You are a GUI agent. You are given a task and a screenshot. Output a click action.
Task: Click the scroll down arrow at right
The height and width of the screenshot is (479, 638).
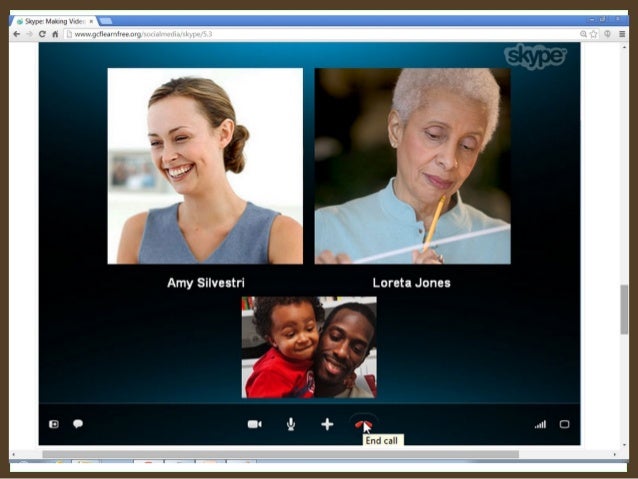[x=624, y=445]
